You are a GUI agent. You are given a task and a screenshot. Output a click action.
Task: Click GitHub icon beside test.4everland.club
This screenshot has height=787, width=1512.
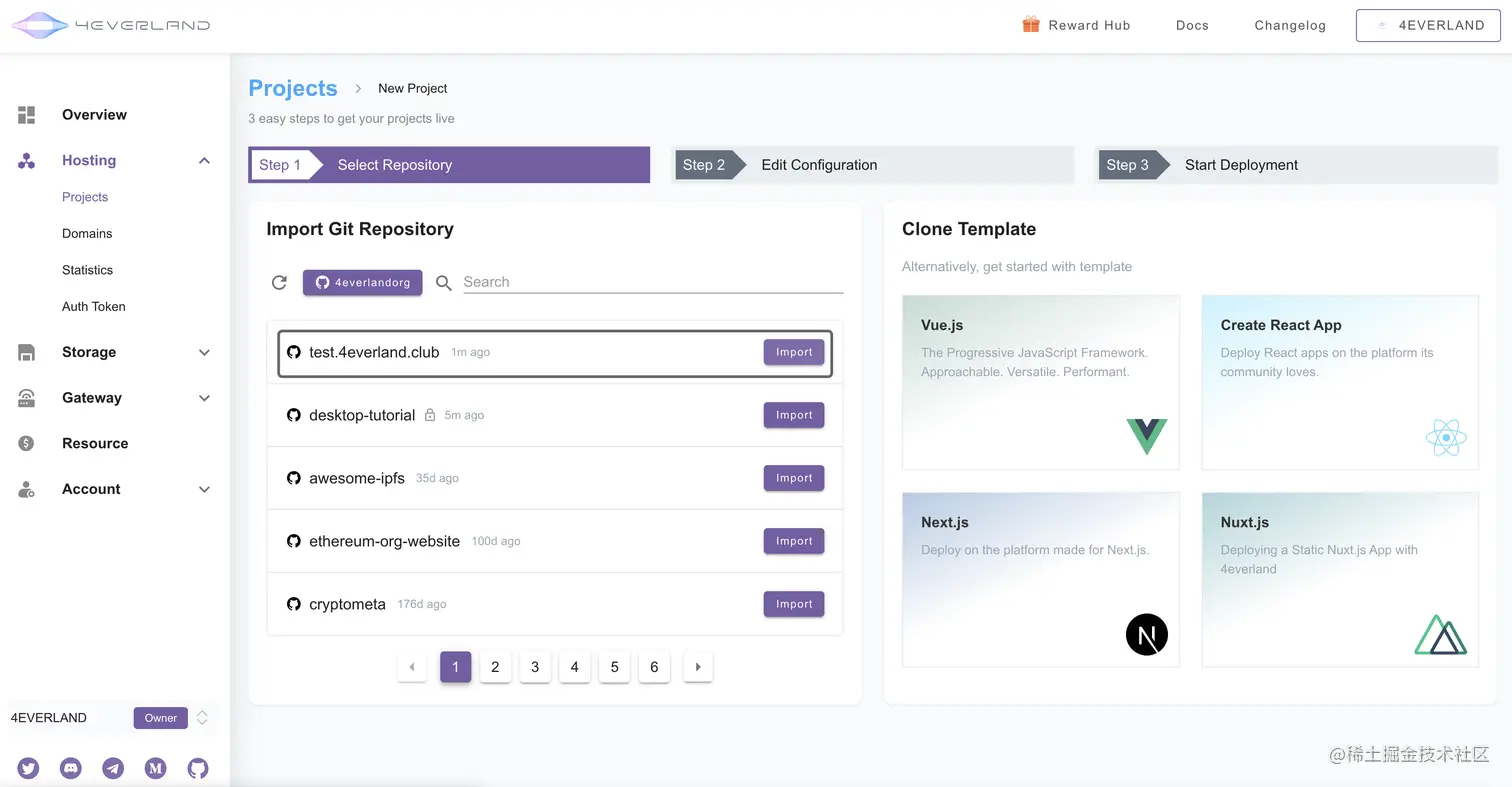pyautogui.click(x=294, y=352)
